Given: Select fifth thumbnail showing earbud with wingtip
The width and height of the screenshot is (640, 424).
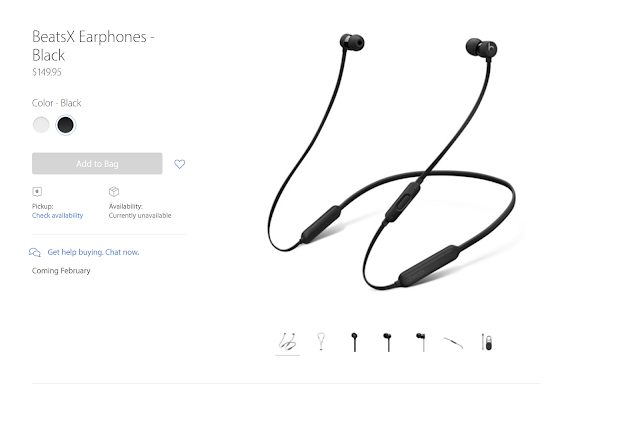Looking at the screenshot, I should tap(421, 342).
